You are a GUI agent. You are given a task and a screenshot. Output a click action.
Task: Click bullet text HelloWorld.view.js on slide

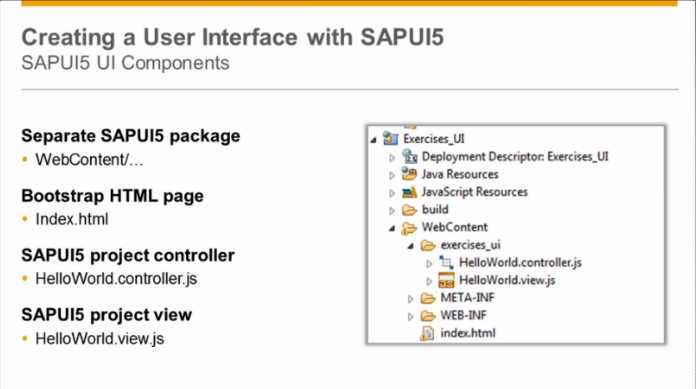100,339
